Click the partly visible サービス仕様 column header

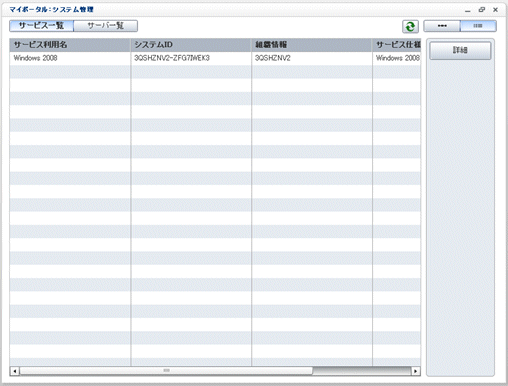coord(397,45)
